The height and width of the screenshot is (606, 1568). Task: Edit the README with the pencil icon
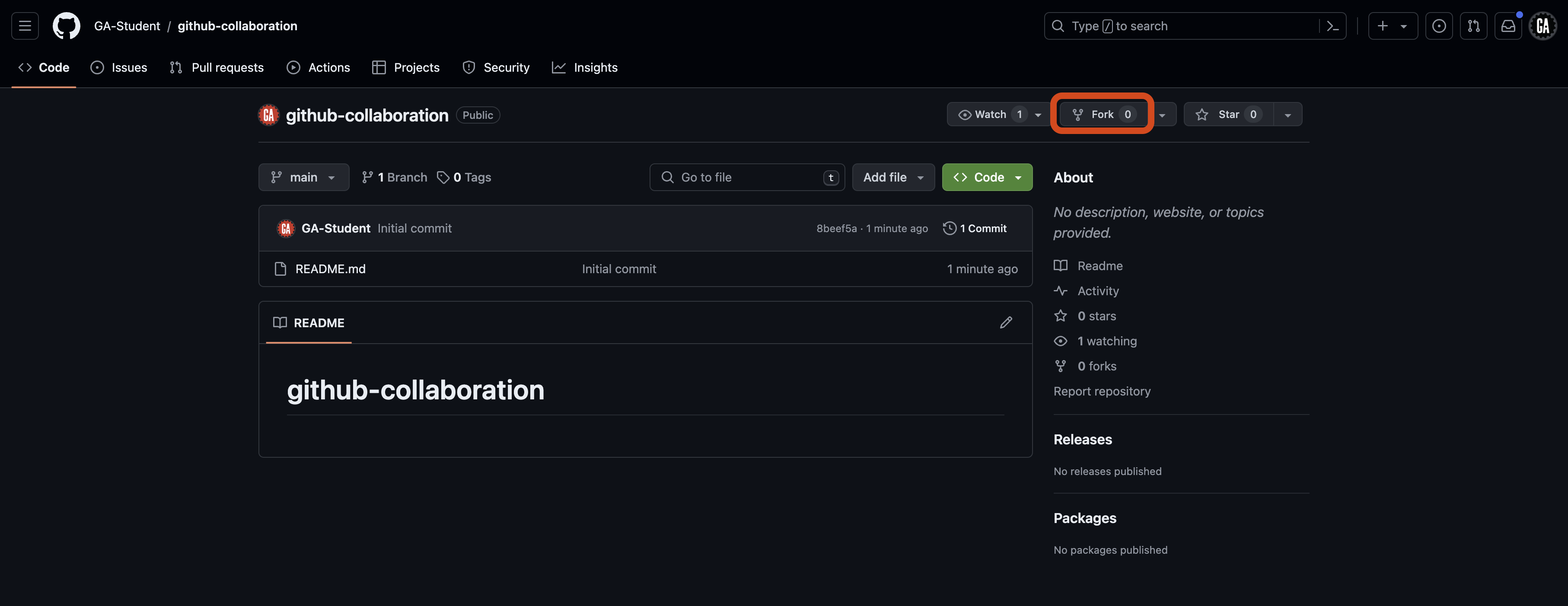click(1006, 322)
